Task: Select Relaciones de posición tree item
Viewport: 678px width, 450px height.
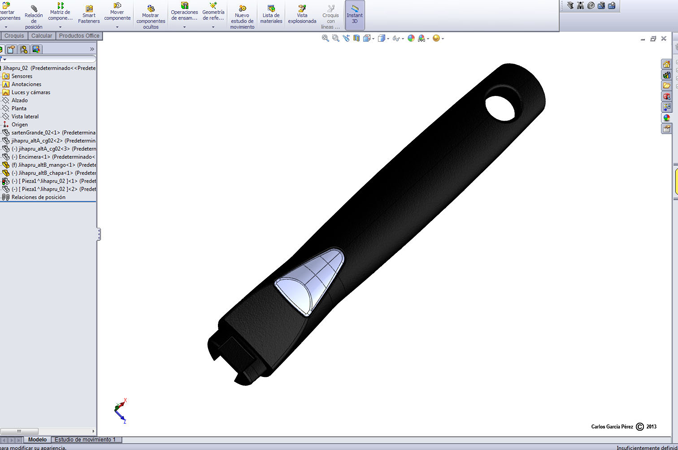Action: point(38,197)
